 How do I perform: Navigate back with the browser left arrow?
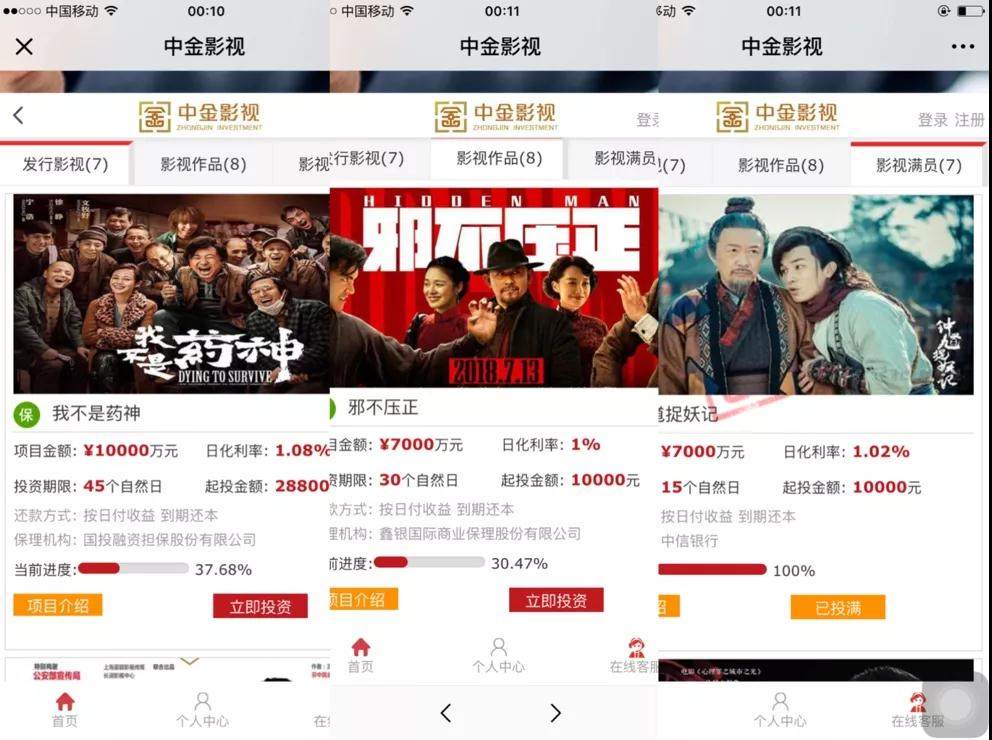pos(445,713)
